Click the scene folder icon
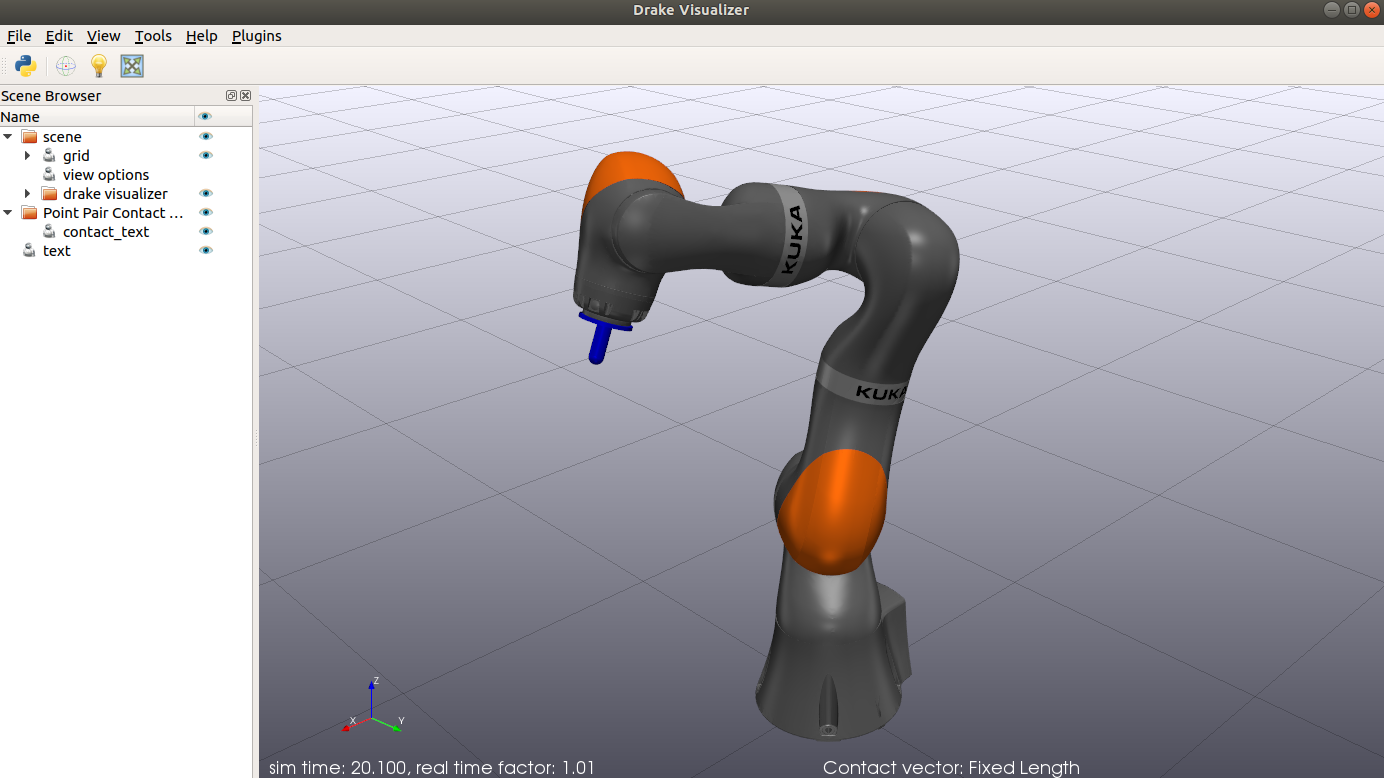 tap(29, 137)
